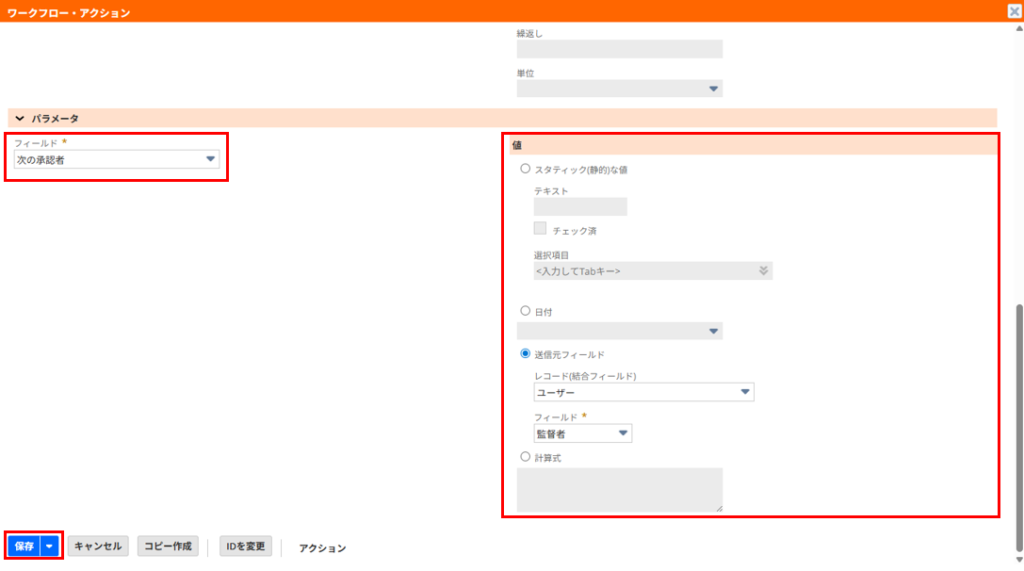Screen dimensions: 1024x571
Task: Open the アクション menu
Action: [322, 548]
